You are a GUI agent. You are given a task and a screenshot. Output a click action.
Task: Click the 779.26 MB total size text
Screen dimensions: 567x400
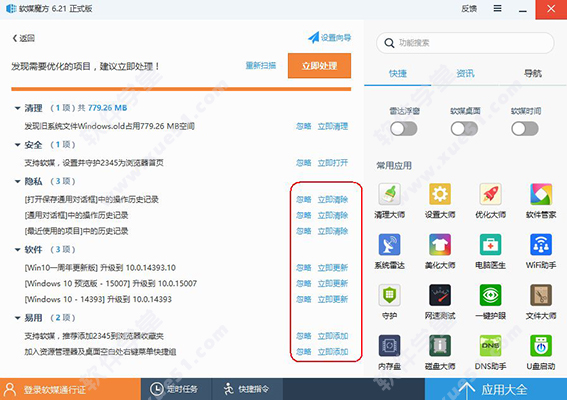[x=107, y=108]
